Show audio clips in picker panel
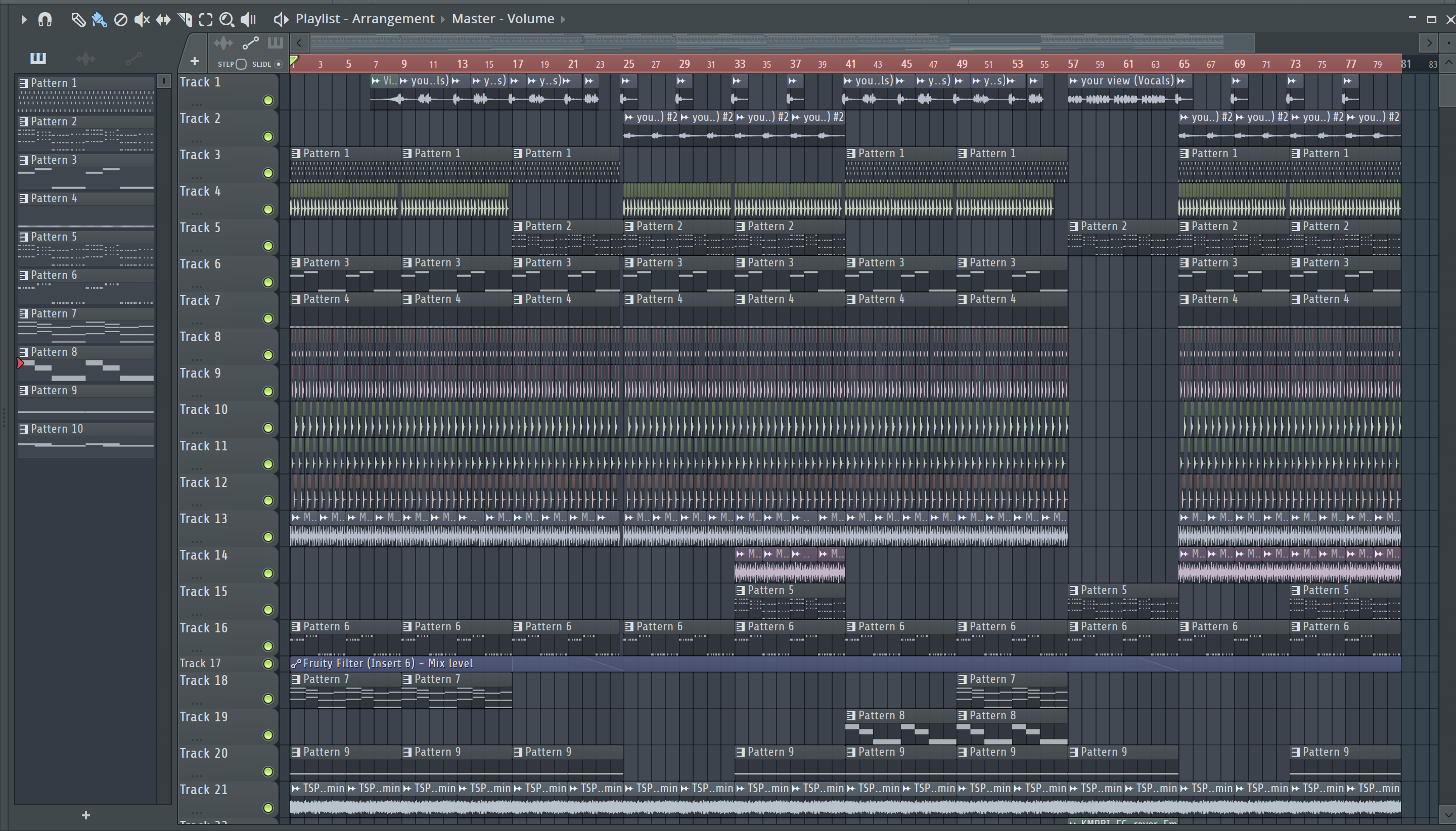 pyautogui.click(x=85, y=58)
